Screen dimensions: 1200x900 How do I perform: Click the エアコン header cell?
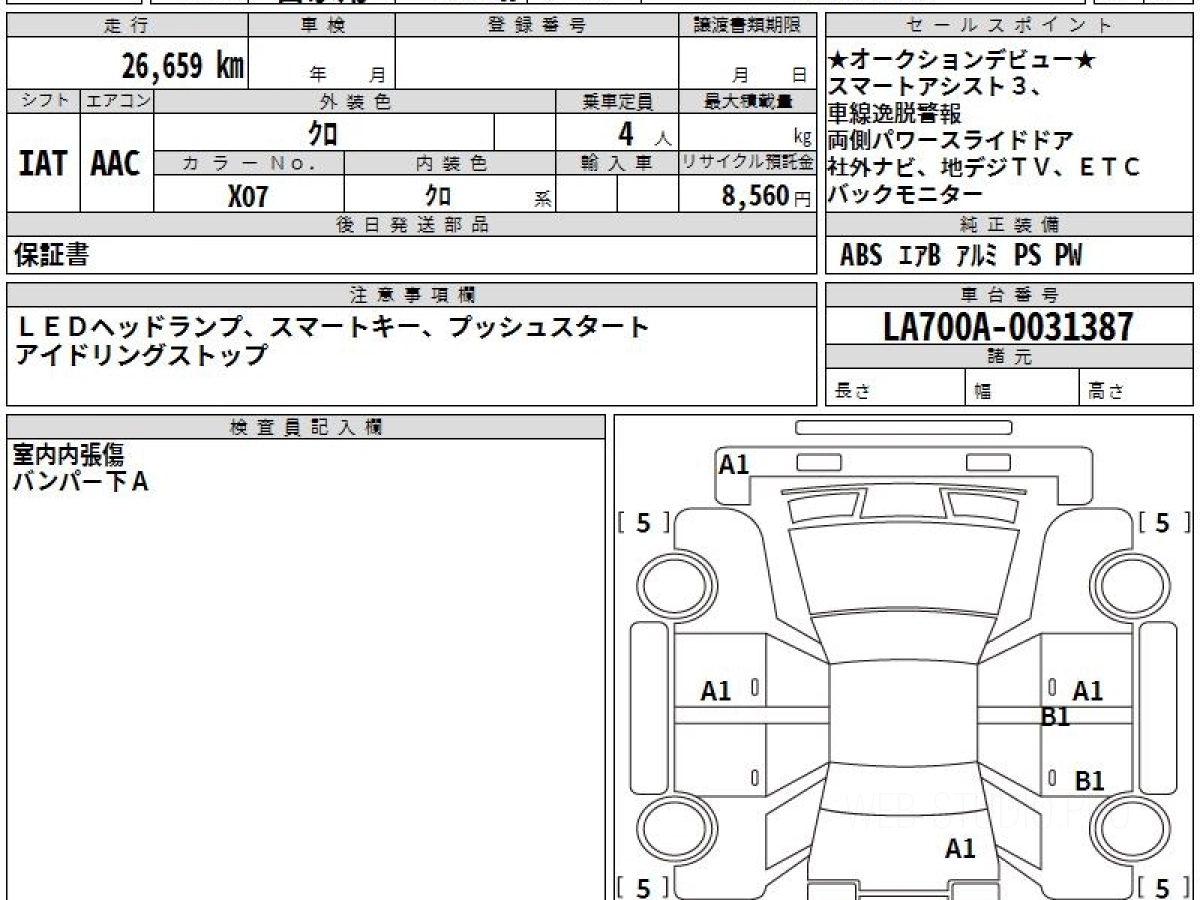pos(117,101)
